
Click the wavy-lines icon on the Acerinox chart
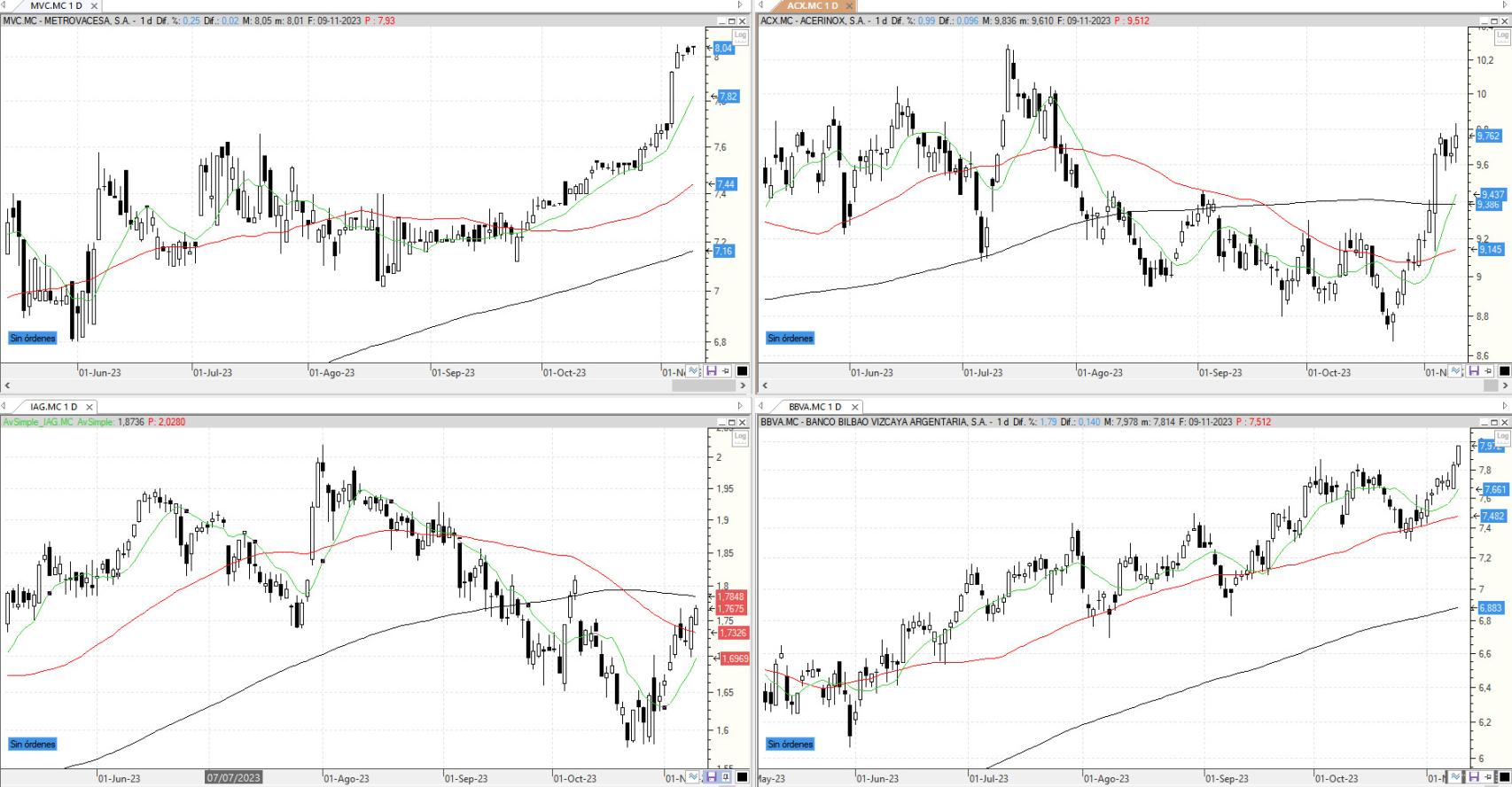point(1457,371)
